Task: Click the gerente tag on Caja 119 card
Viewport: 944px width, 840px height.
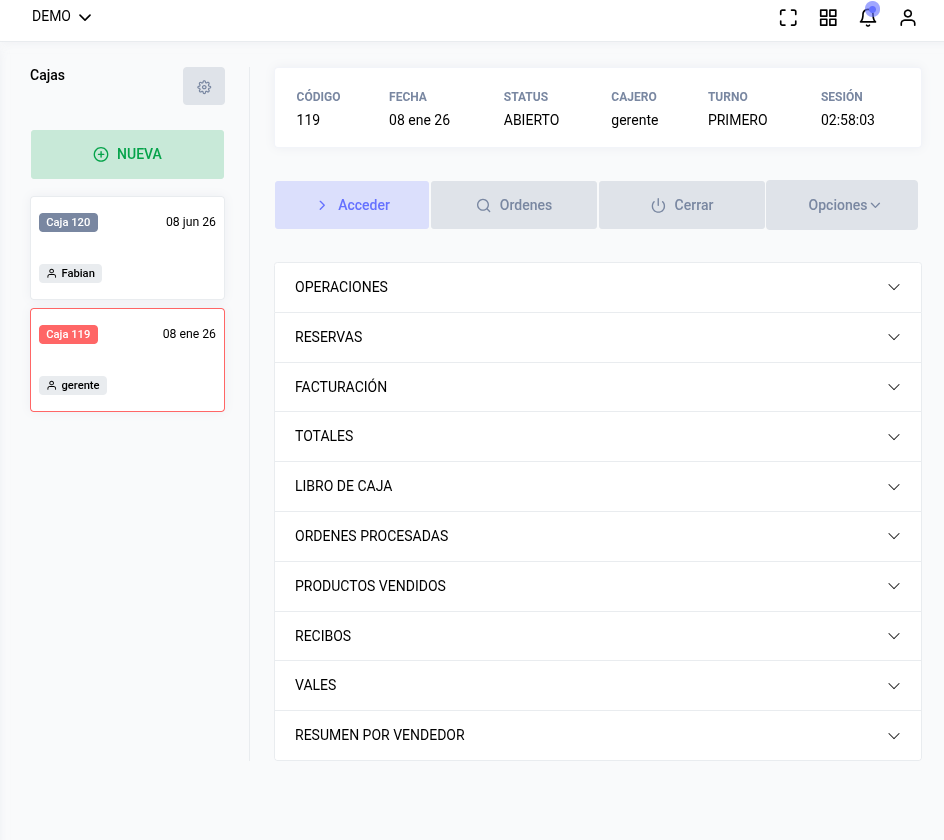Action: point(73,385)
